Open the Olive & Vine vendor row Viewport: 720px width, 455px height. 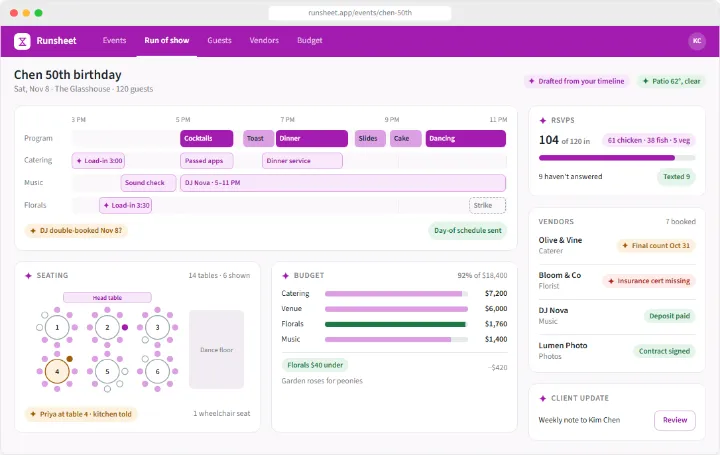pyautogui.click(x=617, y=246)
